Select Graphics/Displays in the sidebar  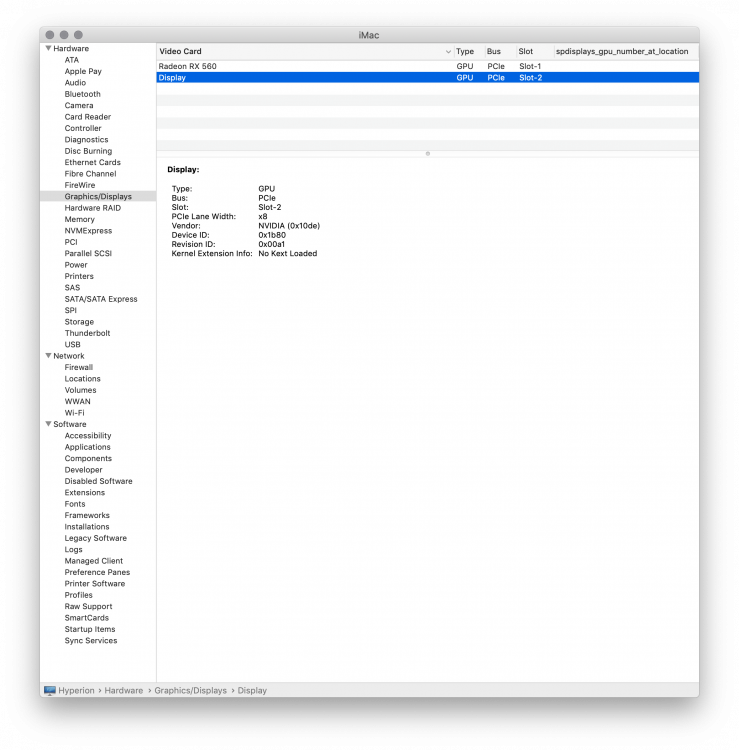[98, 197]
